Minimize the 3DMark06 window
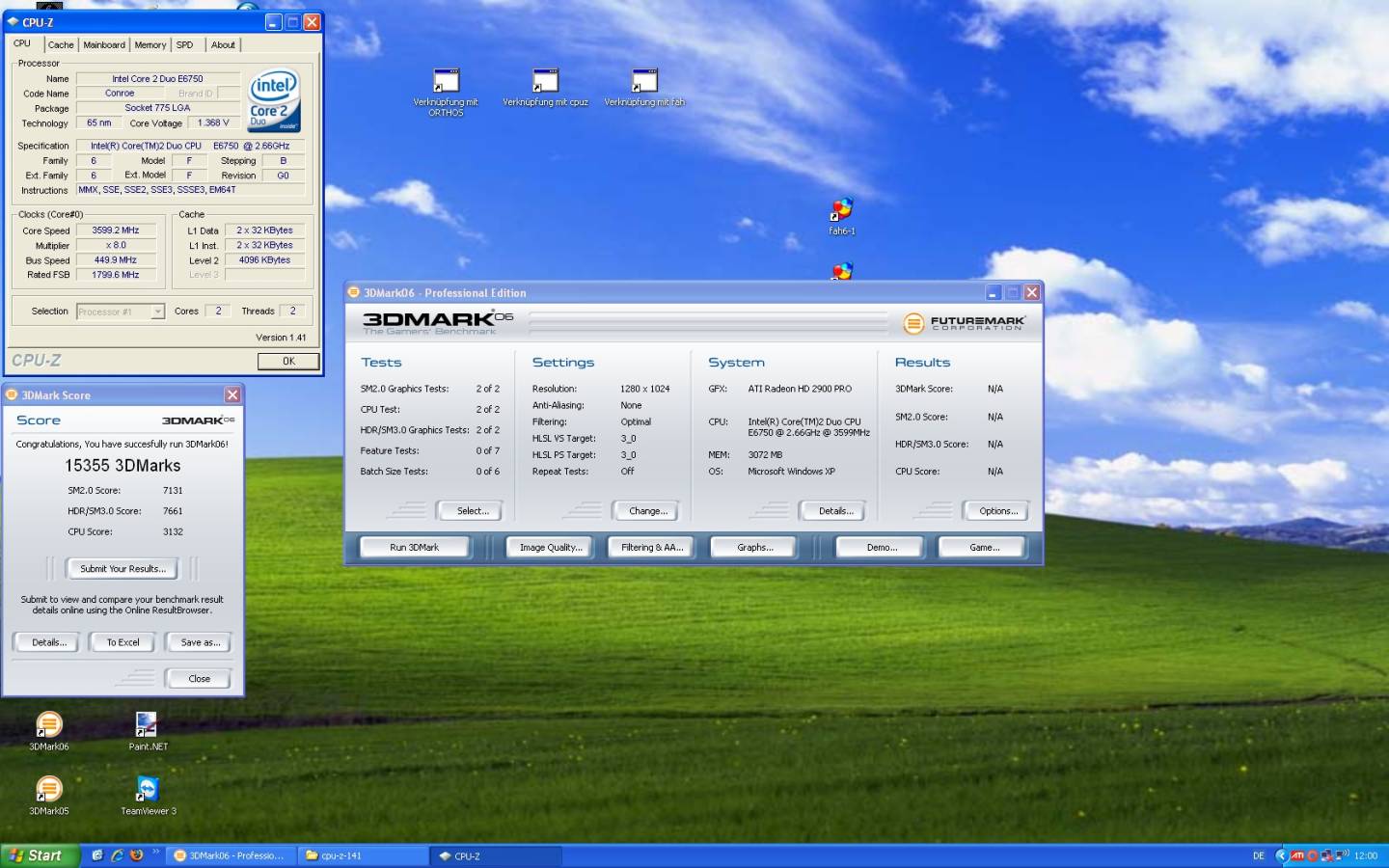Viewport: 1389px width, 868px height. point(994,292)
